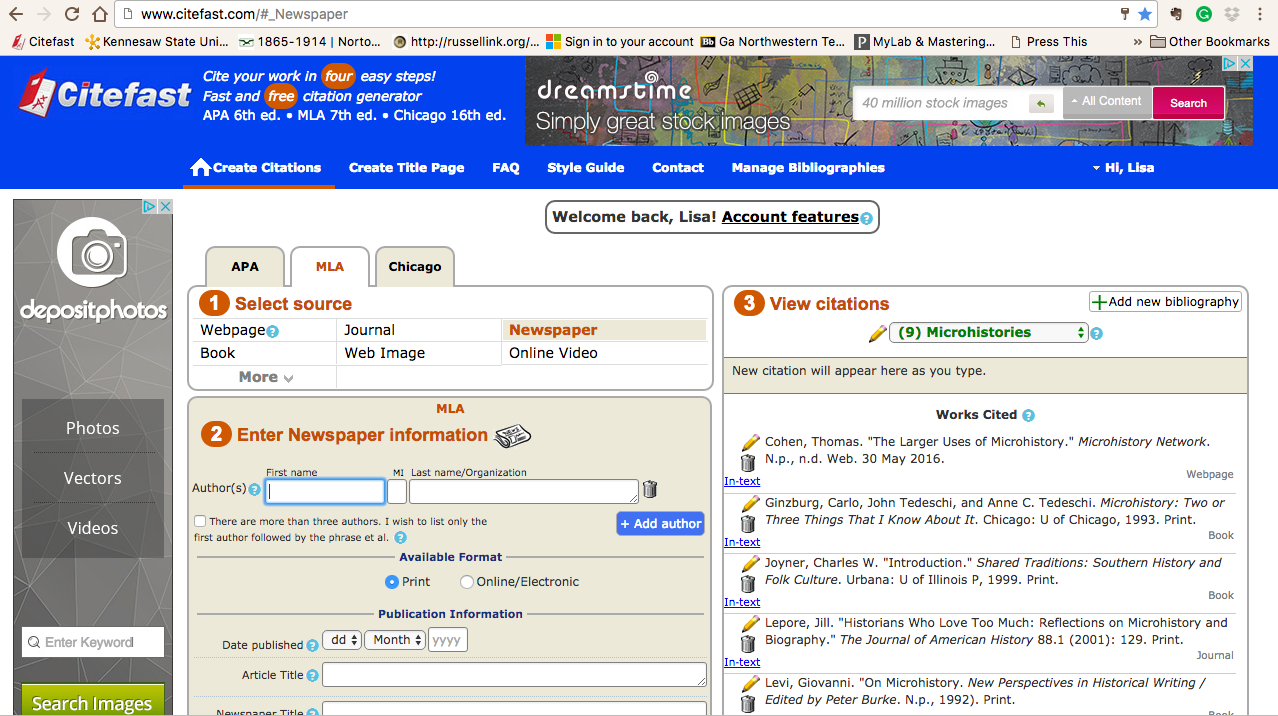Open the Contact page
The height and width of the screenshot is (716, 1278).
click(x=678, y=168)
